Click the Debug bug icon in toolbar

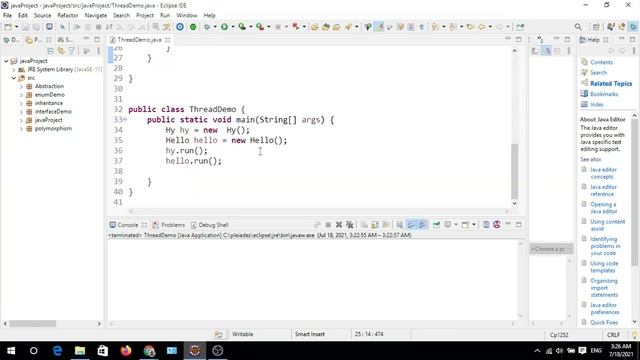pyautogui.click(x=207, y=27)
